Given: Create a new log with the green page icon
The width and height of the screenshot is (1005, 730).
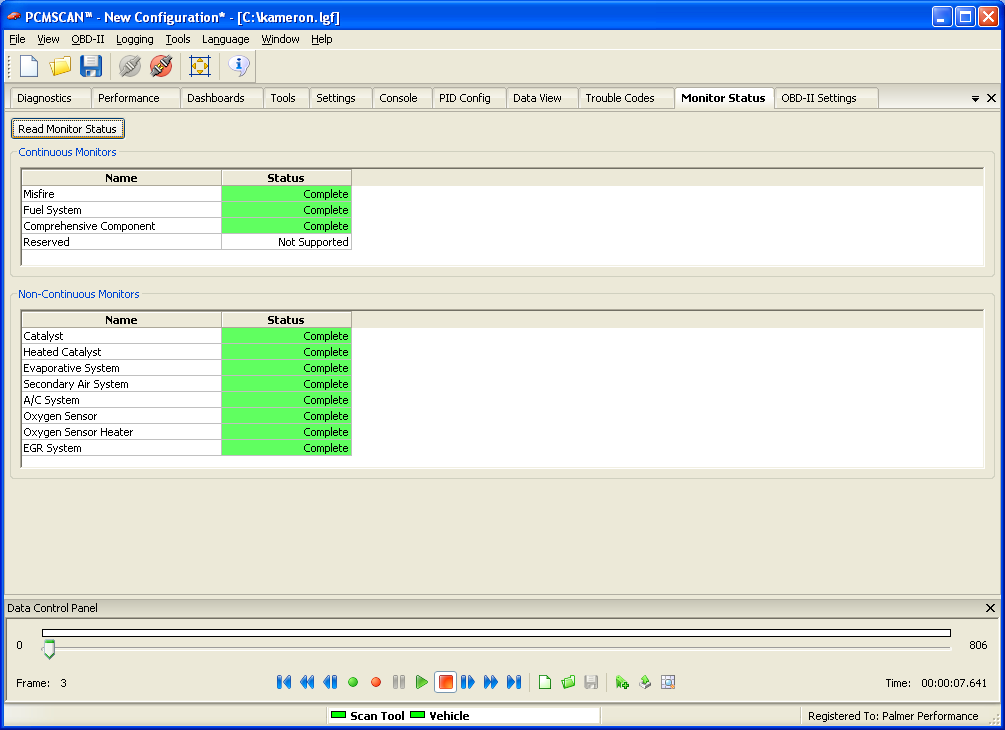Looking at the screenshot, I should point(545,682).
